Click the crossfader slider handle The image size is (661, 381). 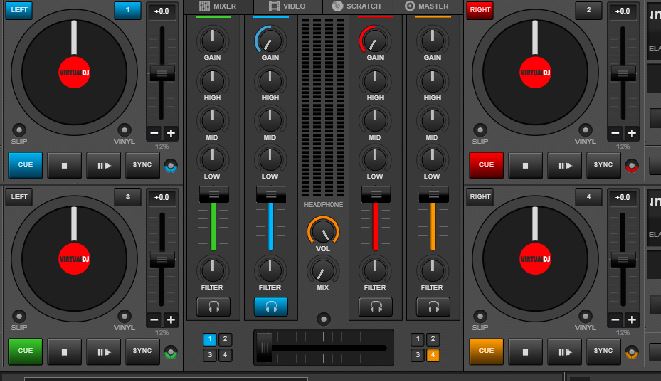point(264,347)
